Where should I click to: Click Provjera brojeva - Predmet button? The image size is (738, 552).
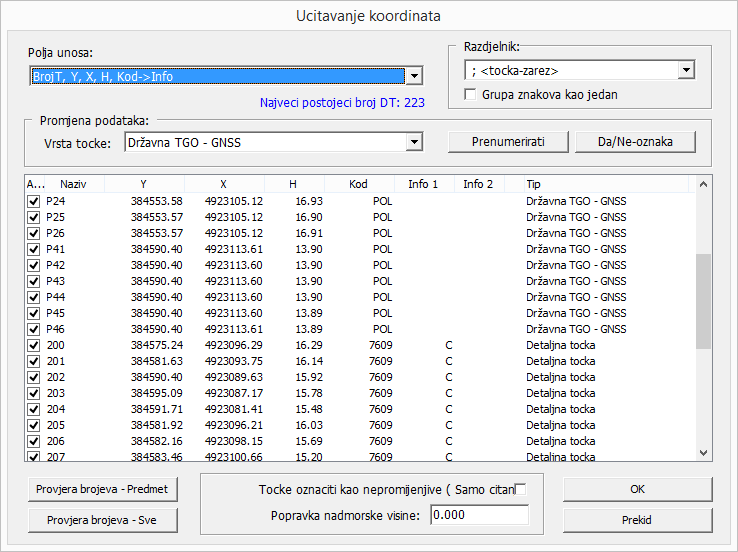[103, 489]
